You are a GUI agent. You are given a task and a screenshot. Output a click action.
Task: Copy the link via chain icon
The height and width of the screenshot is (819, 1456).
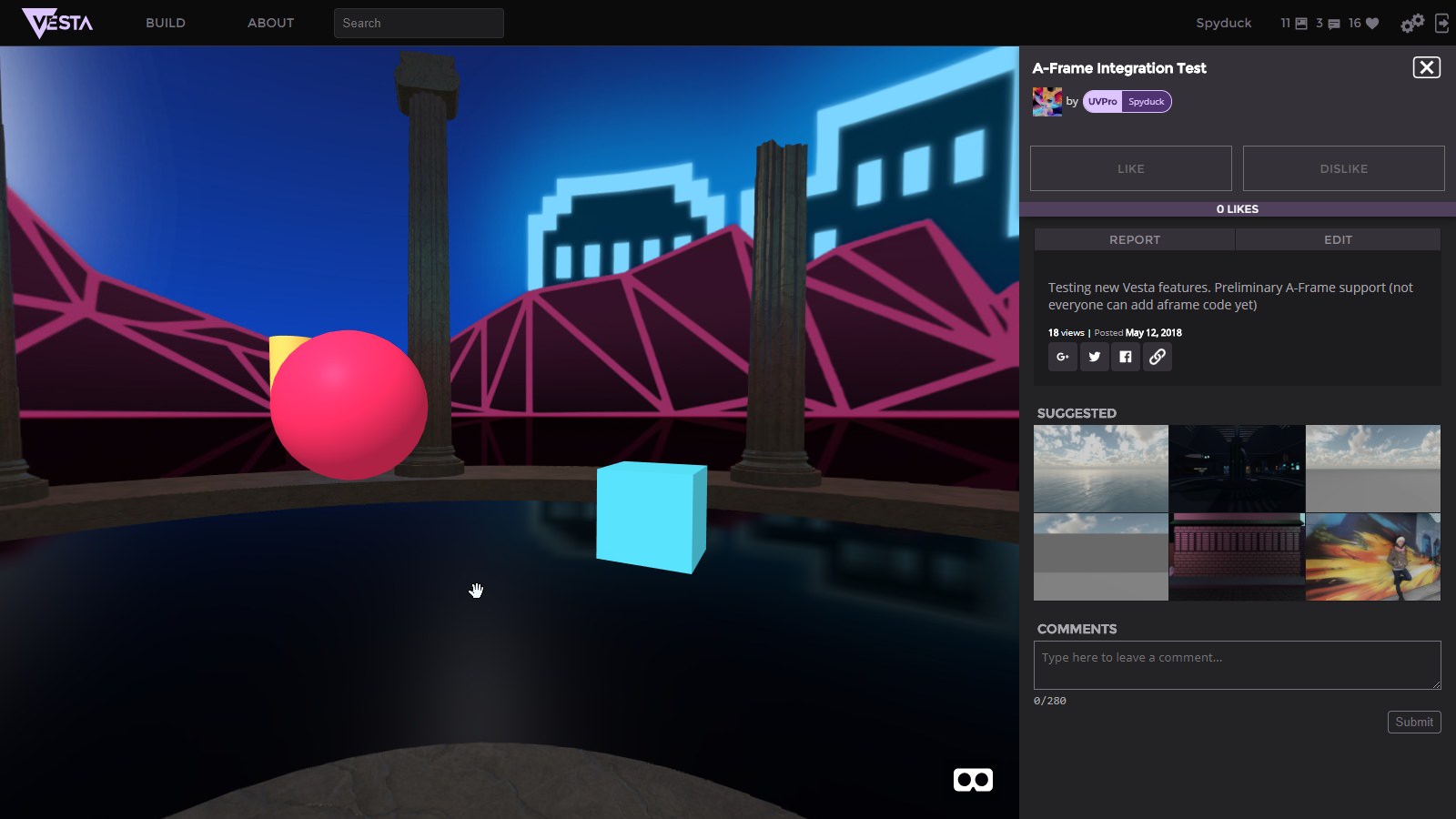tap(1157, 357)
